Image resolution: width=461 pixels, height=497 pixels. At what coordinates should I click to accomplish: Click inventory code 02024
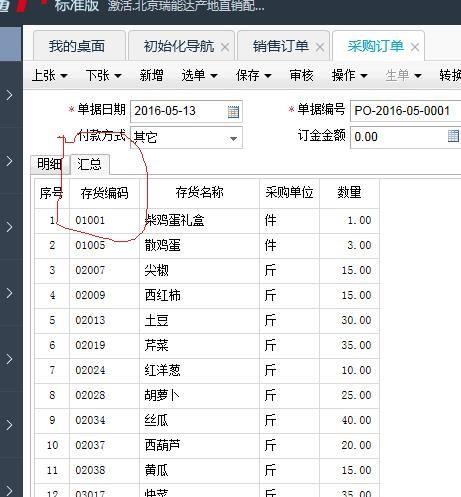(x=90, y=370)
